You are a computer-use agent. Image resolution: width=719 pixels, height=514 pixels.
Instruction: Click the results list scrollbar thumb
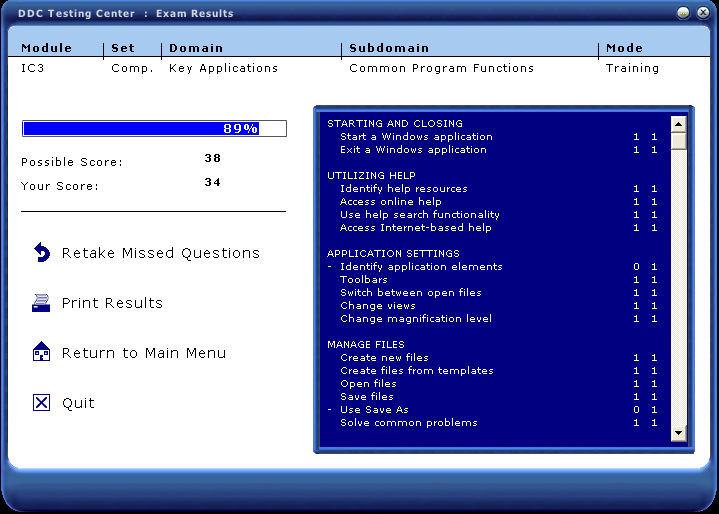[678, 141]
